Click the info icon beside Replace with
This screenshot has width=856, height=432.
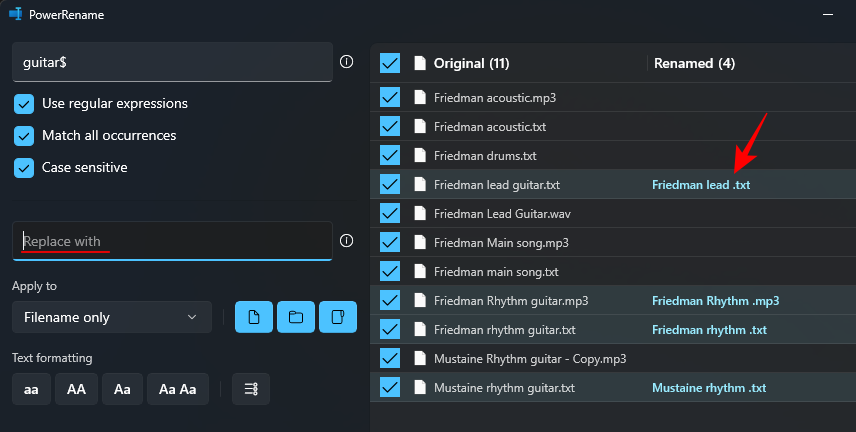346,240
